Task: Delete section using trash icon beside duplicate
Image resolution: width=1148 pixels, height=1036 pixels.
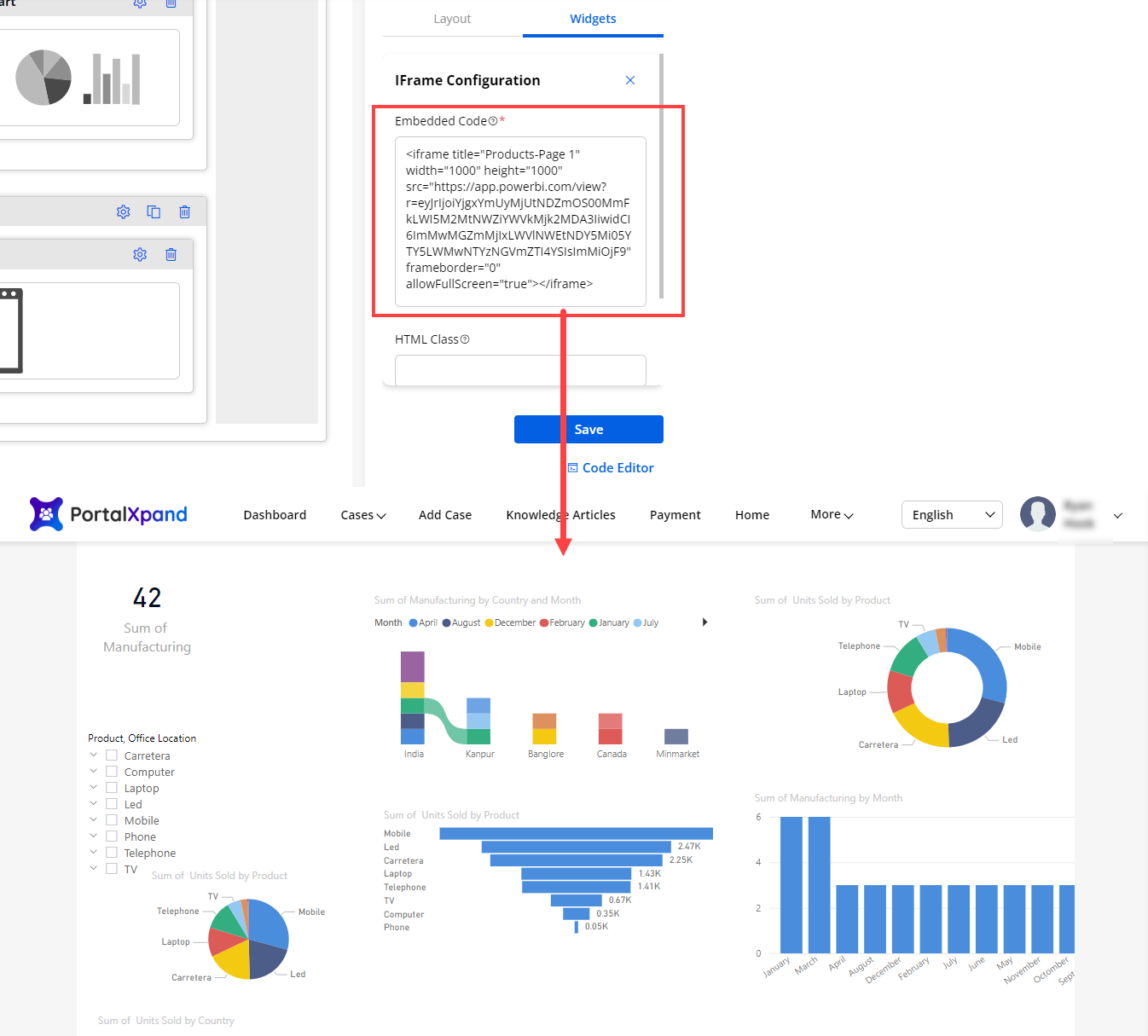Action: (184, 211)
